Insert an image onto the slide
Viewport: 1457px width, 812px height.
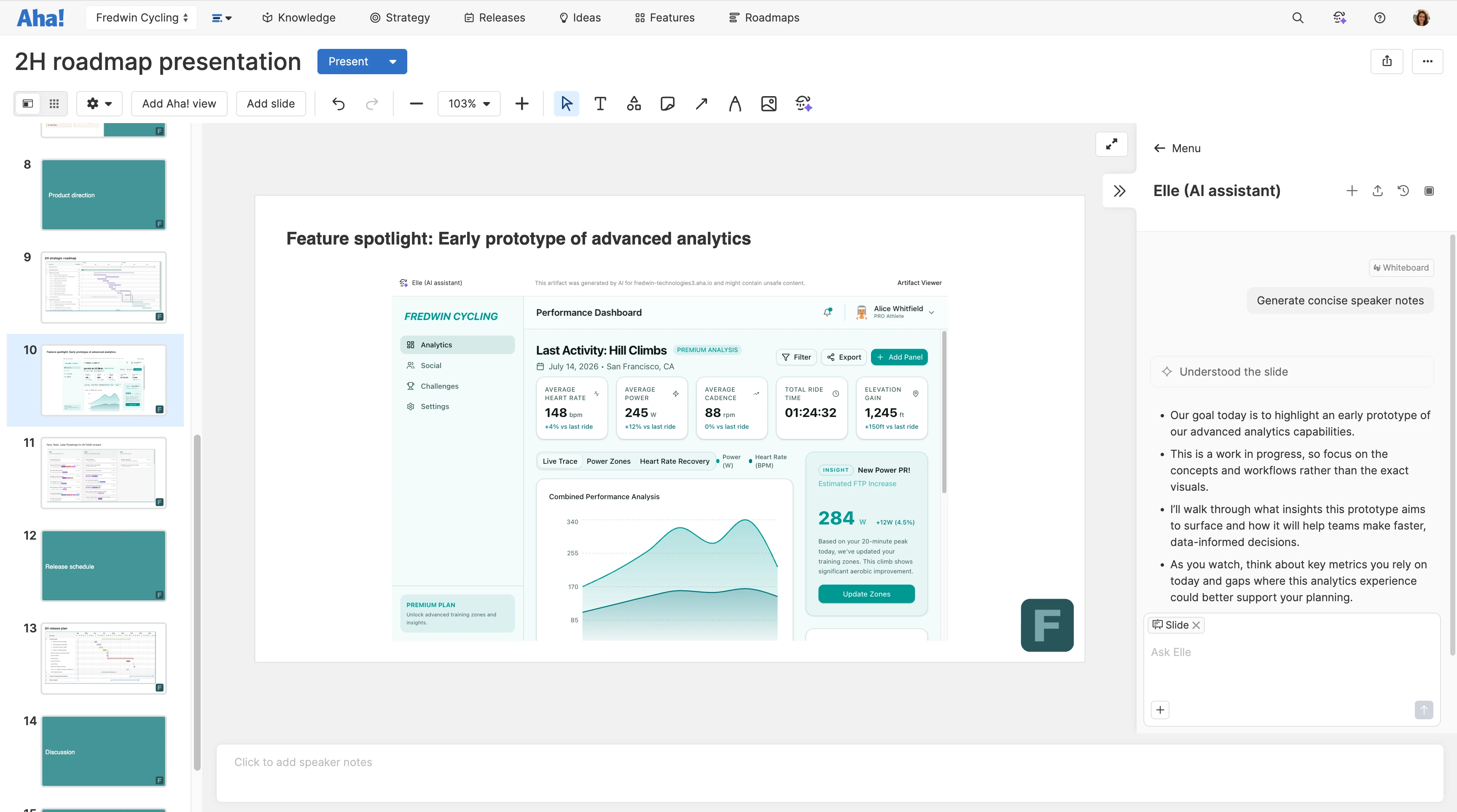(769, 103)
